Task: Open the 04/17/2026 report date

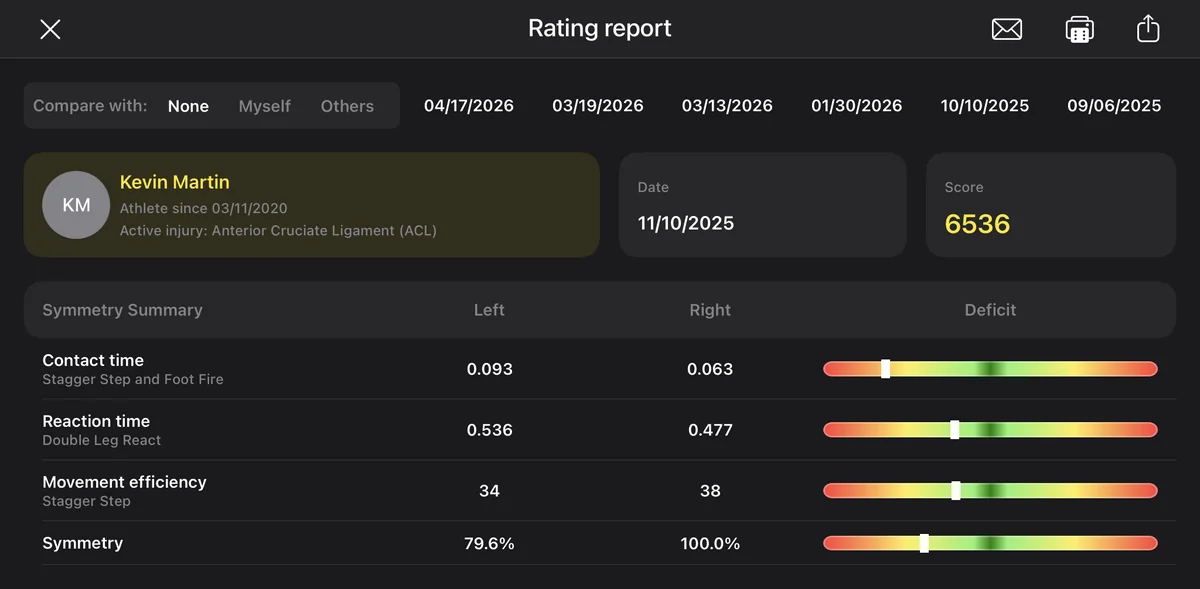Action: [x=469, y=105]
